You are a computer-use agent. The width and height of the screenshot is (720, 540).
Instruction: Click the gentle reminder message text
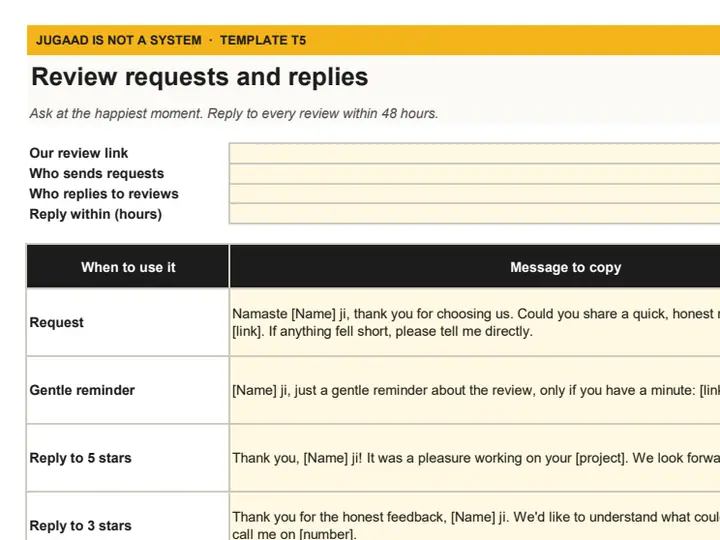coord(476,390)
